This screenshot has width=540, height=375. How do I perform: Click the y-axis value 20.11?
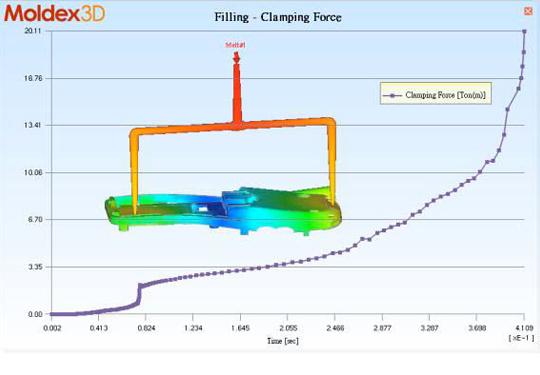tap(33, 31)
